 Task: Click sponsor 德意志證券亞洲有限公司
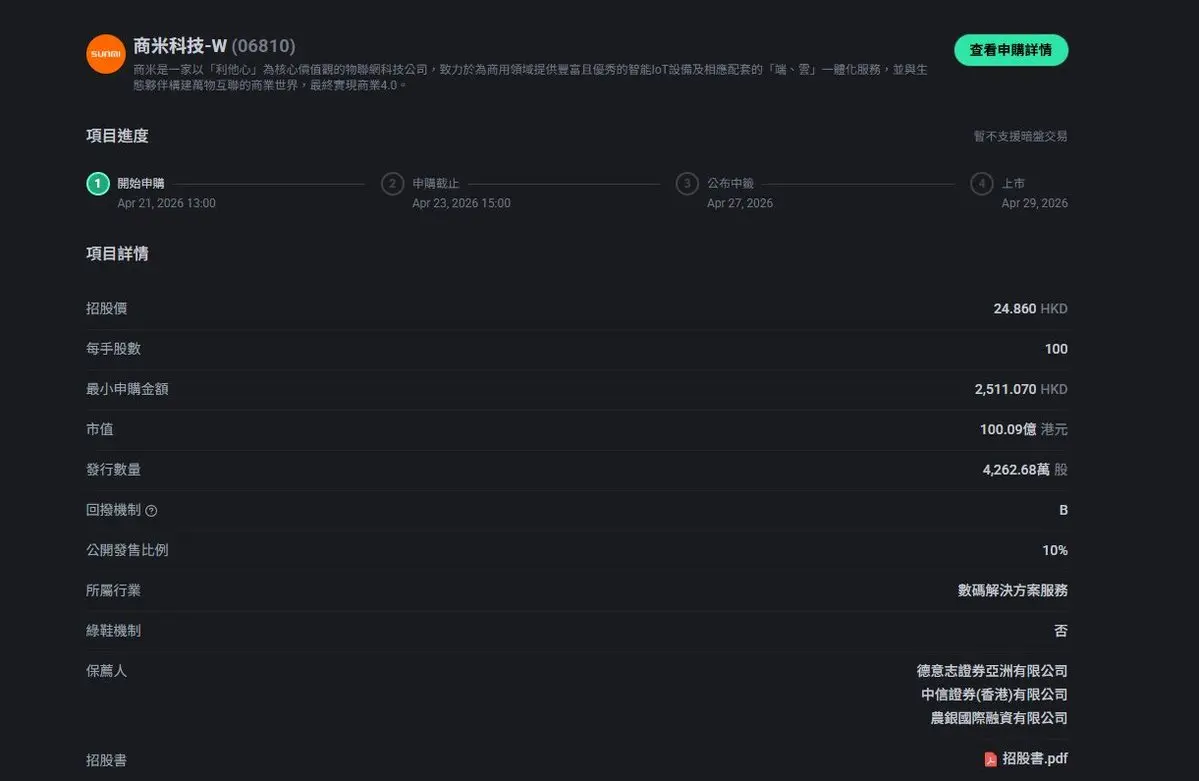coord(992,671)
